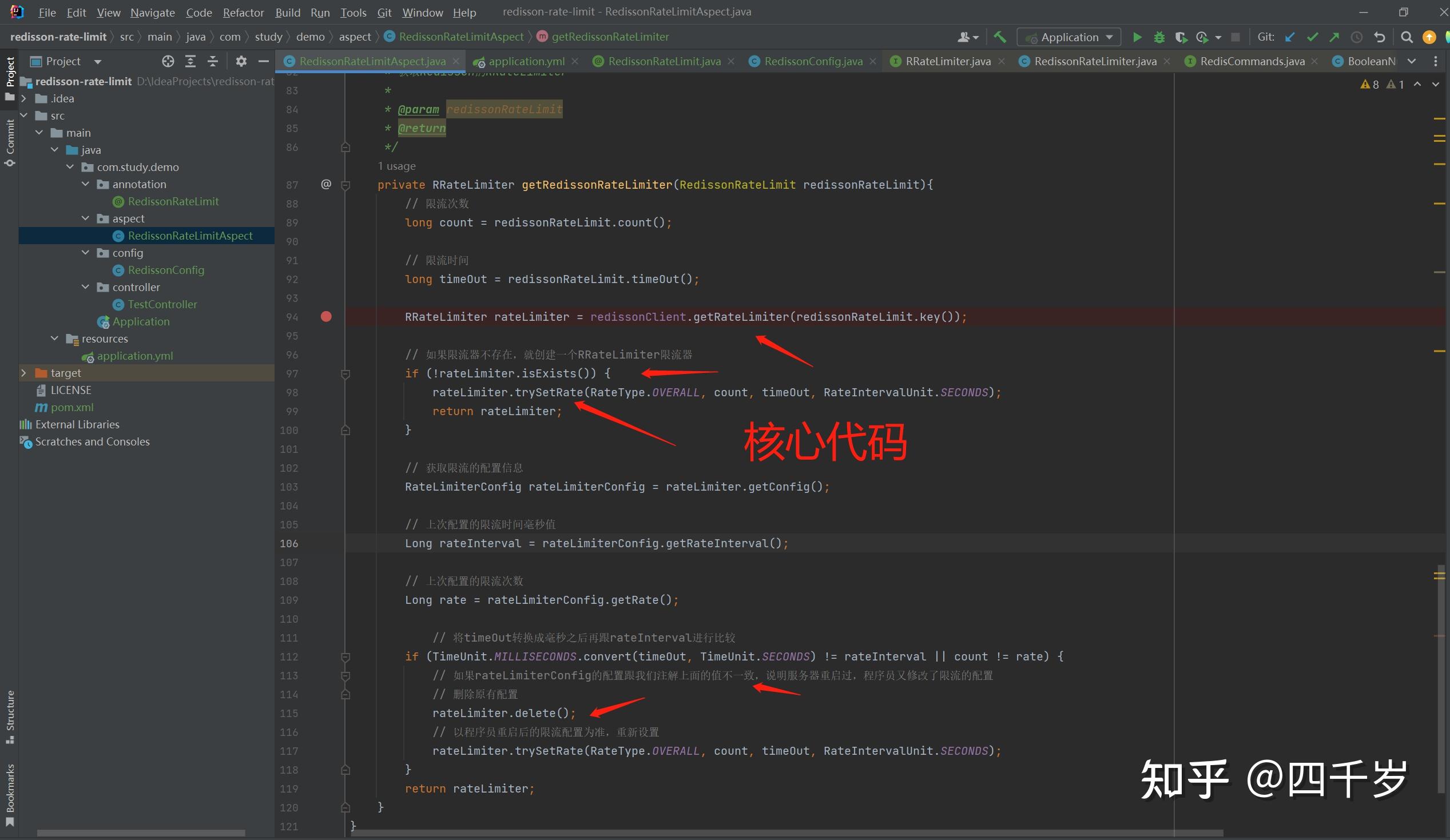Click the horizontal scrollbar under the editor
1450x840 pixels.
[786, 833]
